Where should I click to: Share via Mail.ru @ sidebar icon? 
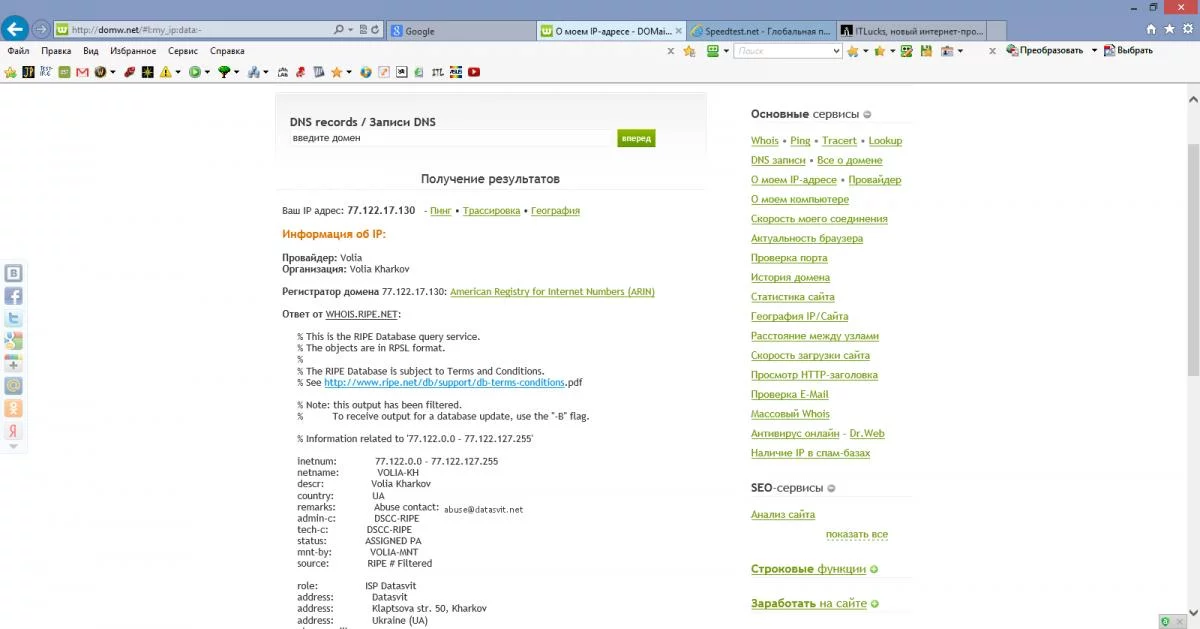point(13,386)
